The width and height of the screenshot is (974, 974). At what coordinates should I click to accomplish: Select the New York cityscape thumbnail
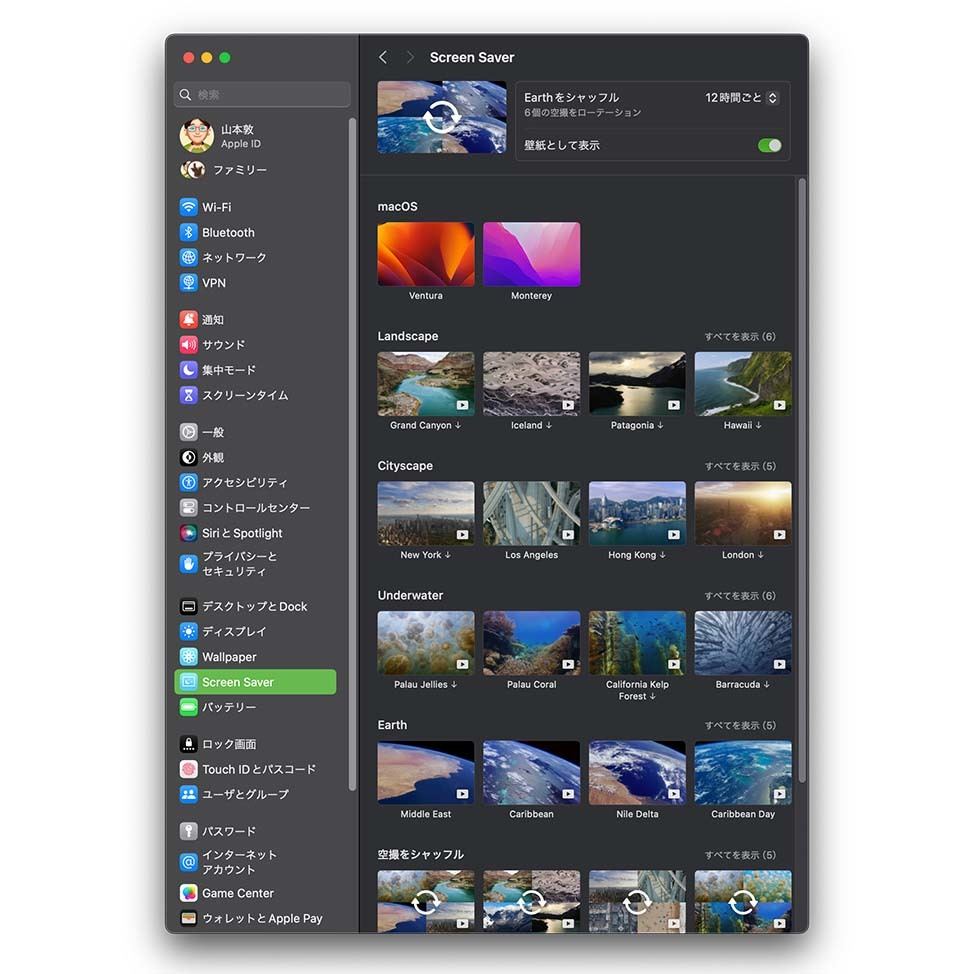point(426,513)
